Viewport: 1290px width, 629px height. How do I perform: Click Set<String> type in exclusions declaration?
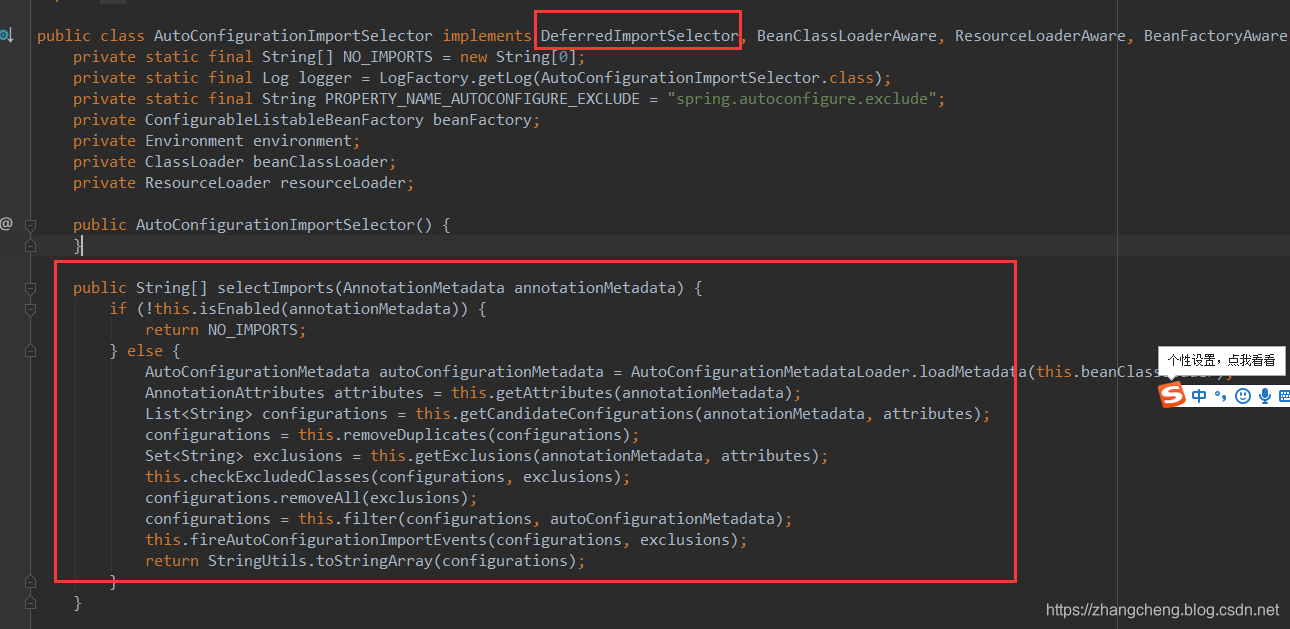tap(194, 455)
